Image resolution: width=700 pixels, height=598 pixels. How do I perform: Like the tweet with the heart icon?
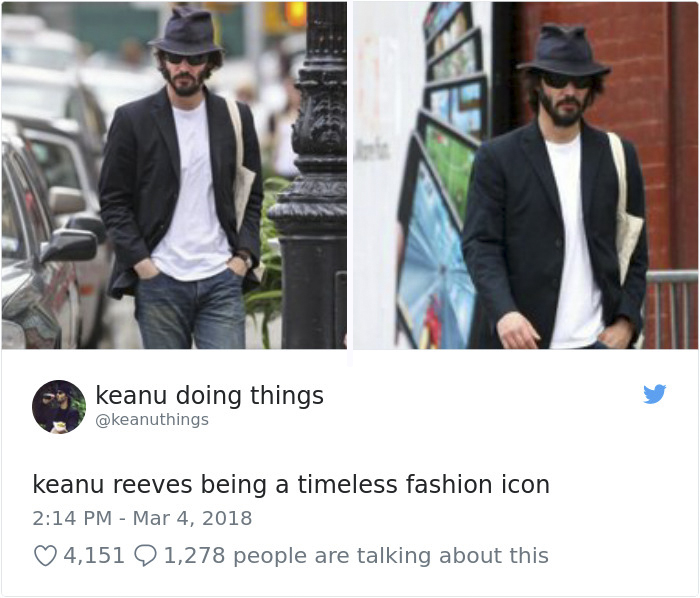(x=46, y=556)
